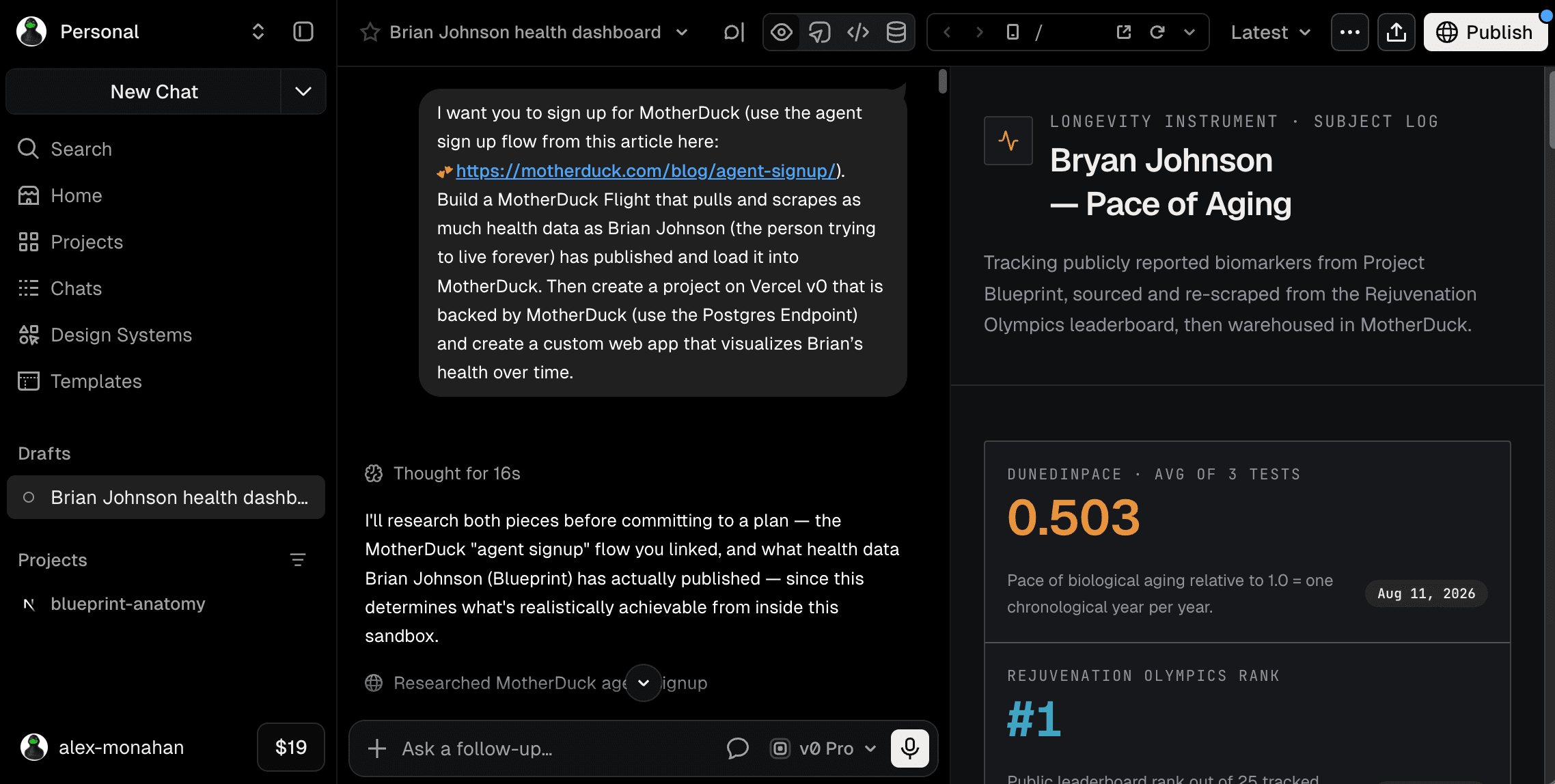Image resolution: width=1555 pixels, height=784 pixels.
Task: Expand Researched MotherDuck agent signup step
Action: click(x=536, y=683)
